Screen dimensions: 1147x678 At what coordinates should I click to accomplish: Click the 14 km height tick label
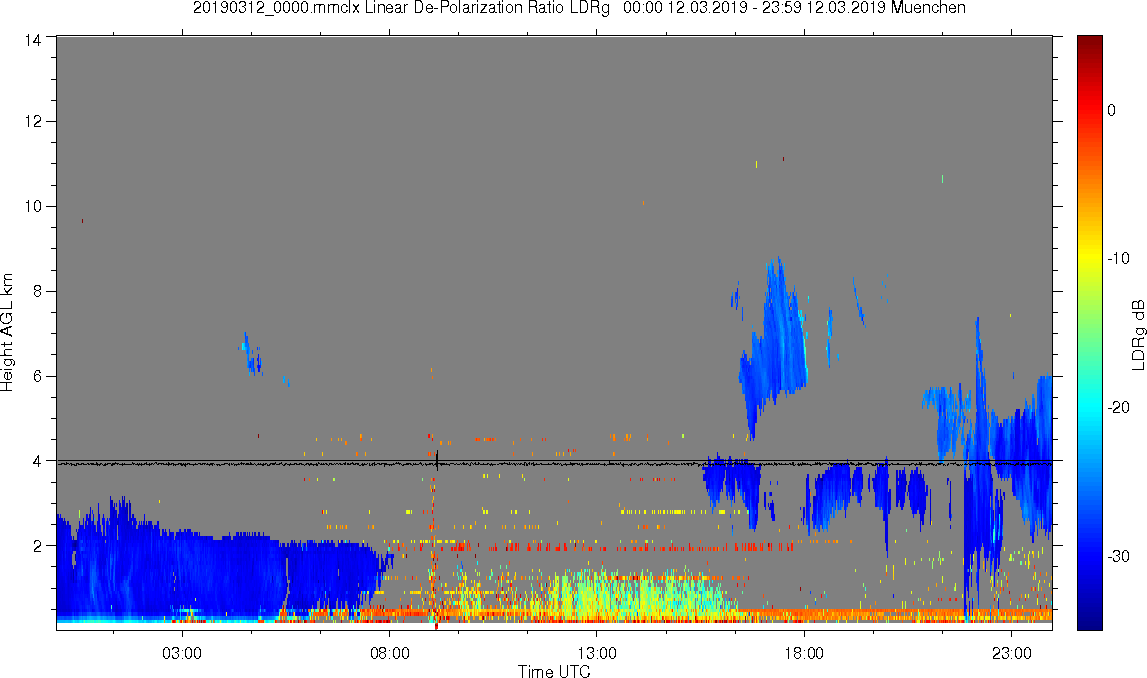click(32, 41)
